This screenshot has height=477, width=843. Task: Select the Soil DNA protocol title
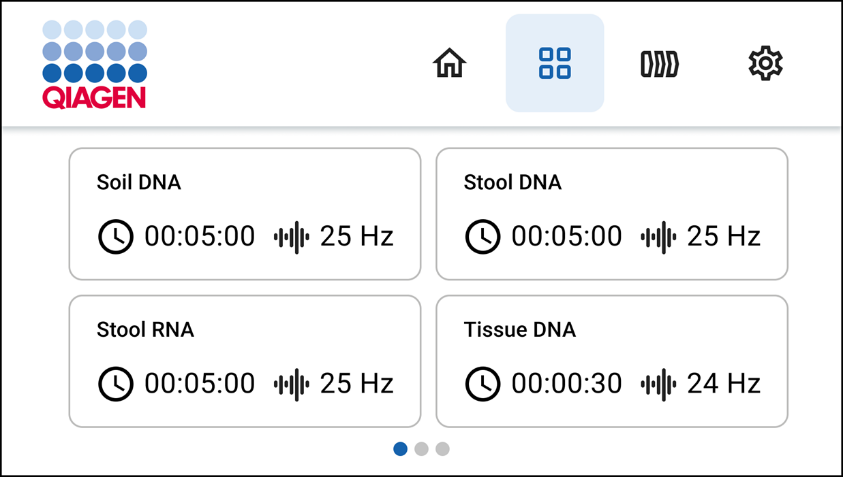(x=138, y=182)
